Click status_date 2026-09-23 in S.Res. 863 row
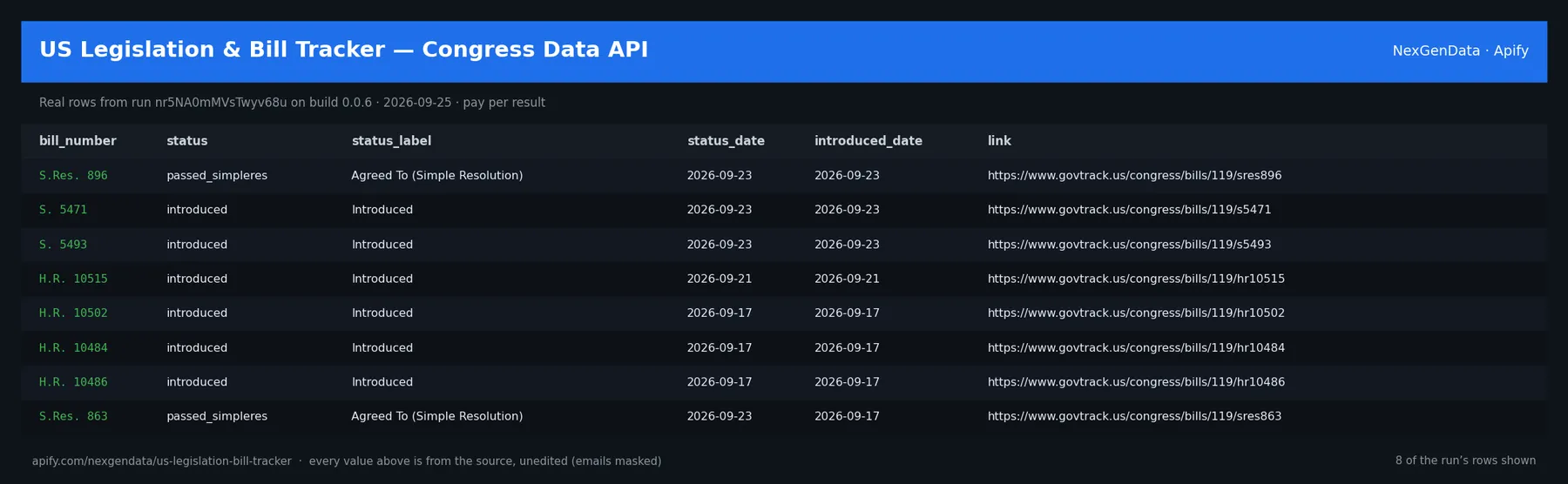 pyautogui.click(x=720, y=416)
